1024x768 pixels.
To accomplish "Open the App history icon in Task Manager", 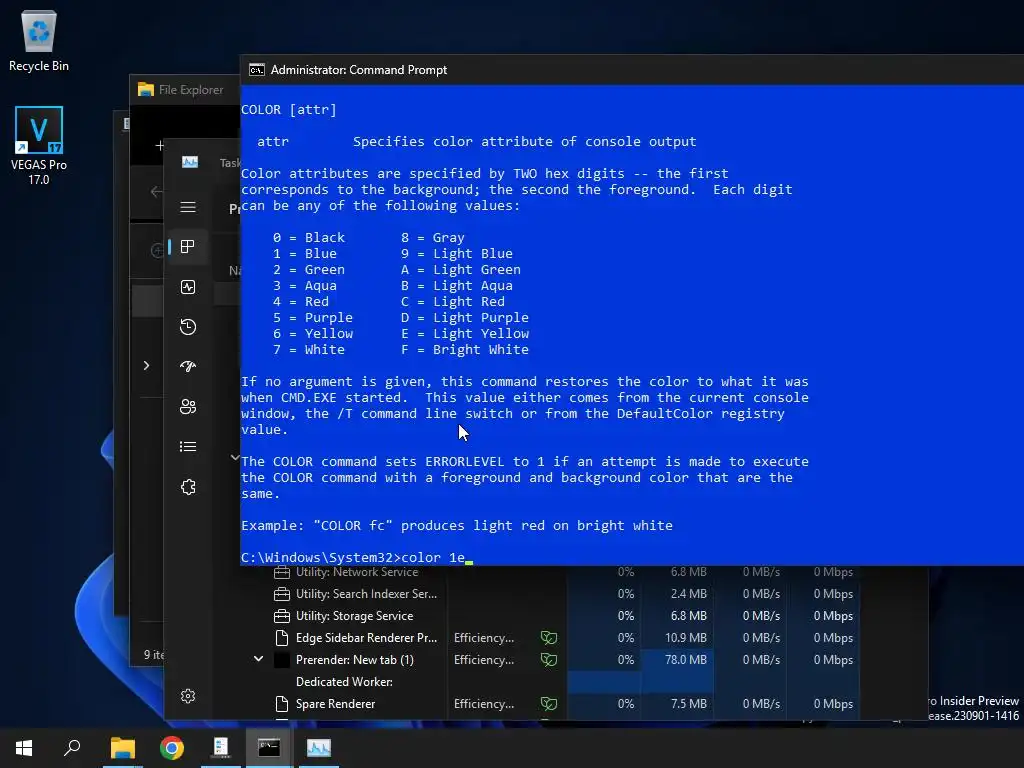I will pyautogui.click(x=188, y=327).
